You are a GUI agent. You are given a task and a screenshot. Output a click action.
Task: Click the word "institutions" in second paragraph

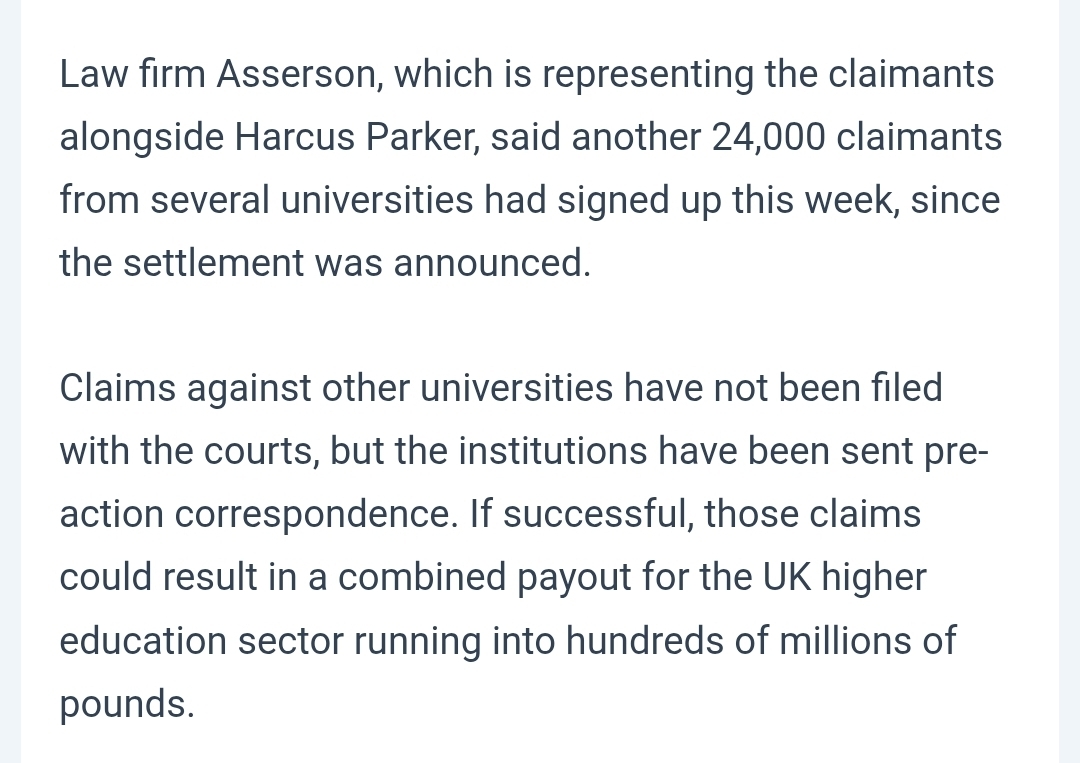(x=553, y=451)
